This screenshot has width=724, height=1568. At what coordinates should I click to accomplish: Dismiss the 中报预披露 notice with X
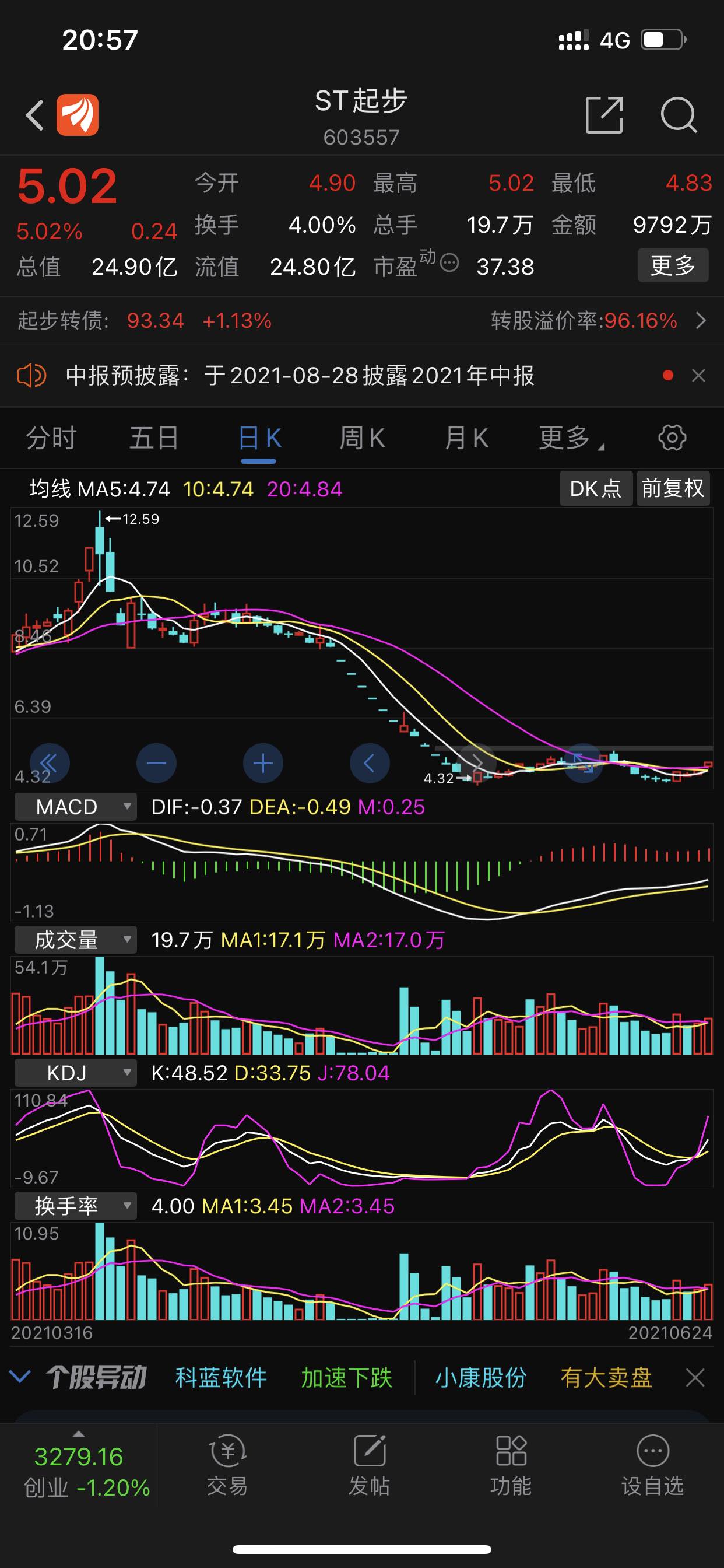tap(698, 376)
